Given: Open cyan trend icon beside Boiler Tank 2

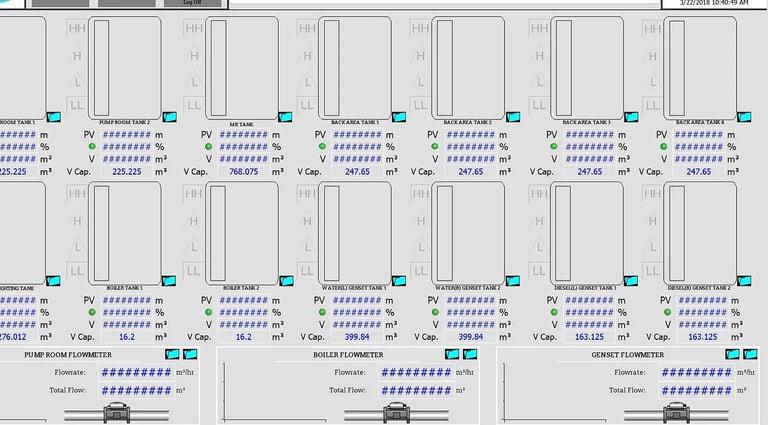Looking at the screenshot, I should coord(287,281).
